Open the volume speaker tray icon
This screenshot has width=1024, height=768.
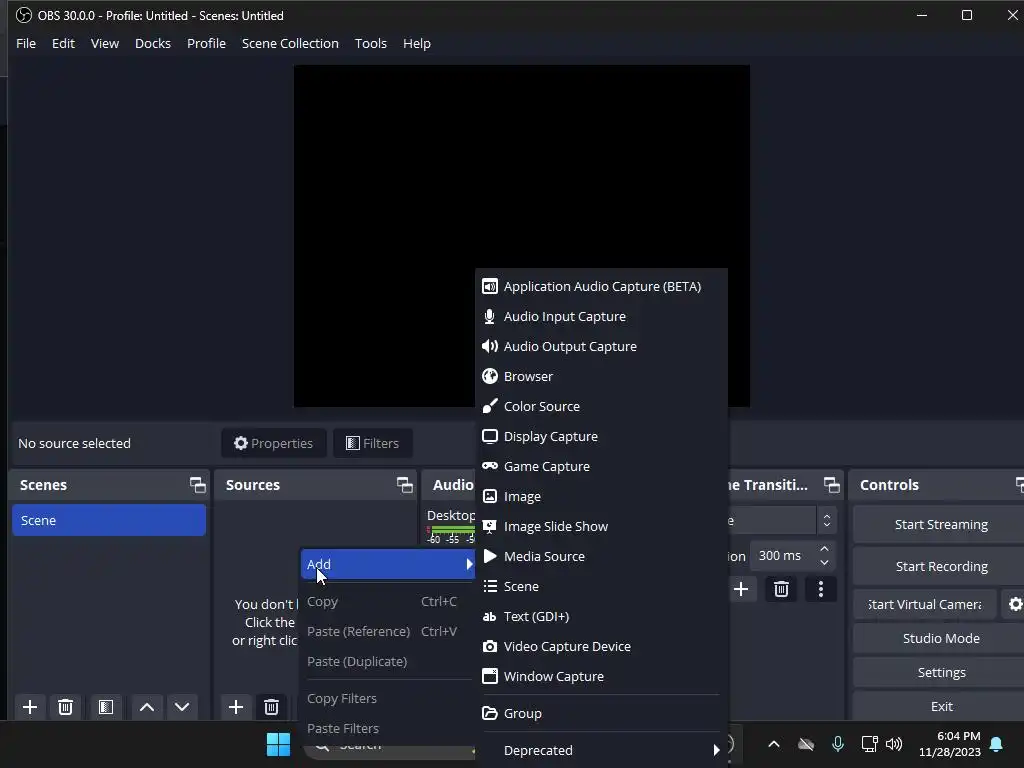coord(894,744)
